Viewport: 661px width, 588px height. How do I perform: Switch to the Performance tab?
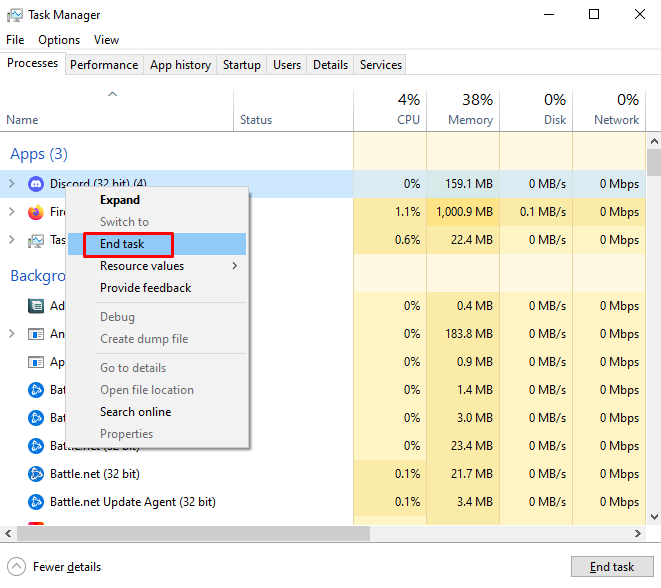(104, 65)
